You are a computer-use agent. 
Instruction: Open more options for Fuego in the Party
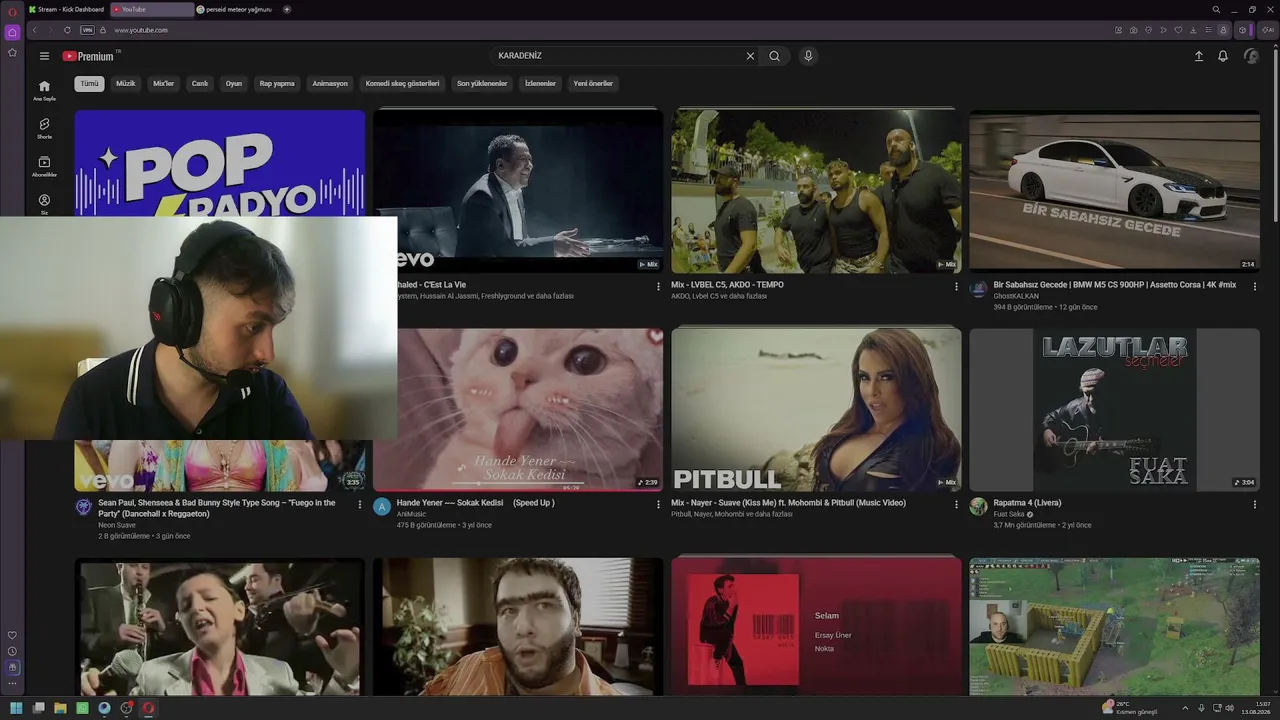point(360,504)
